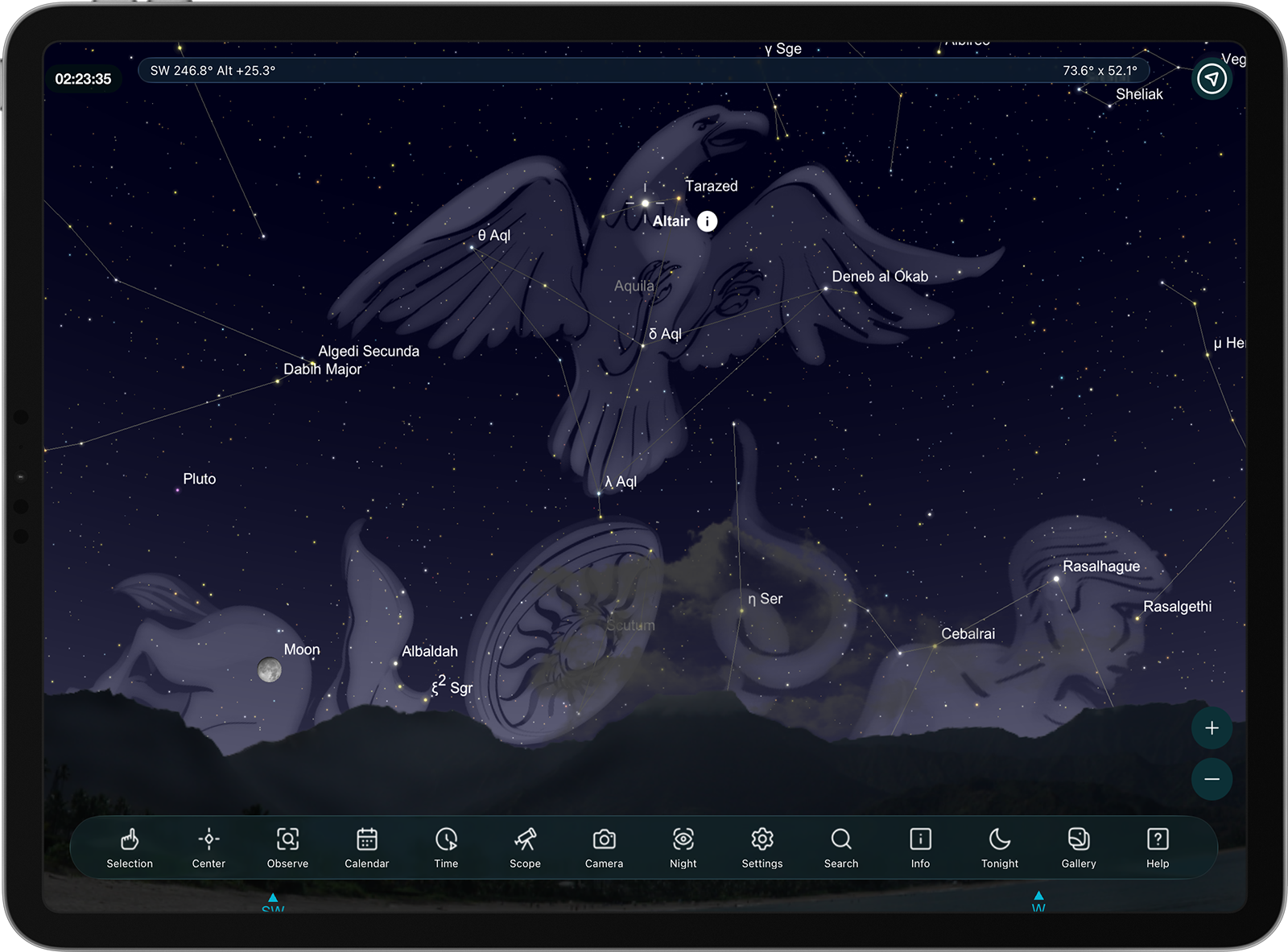Show details with Altair's info button
Viewport: 1288px width, 952px height.
click(707, 221)
